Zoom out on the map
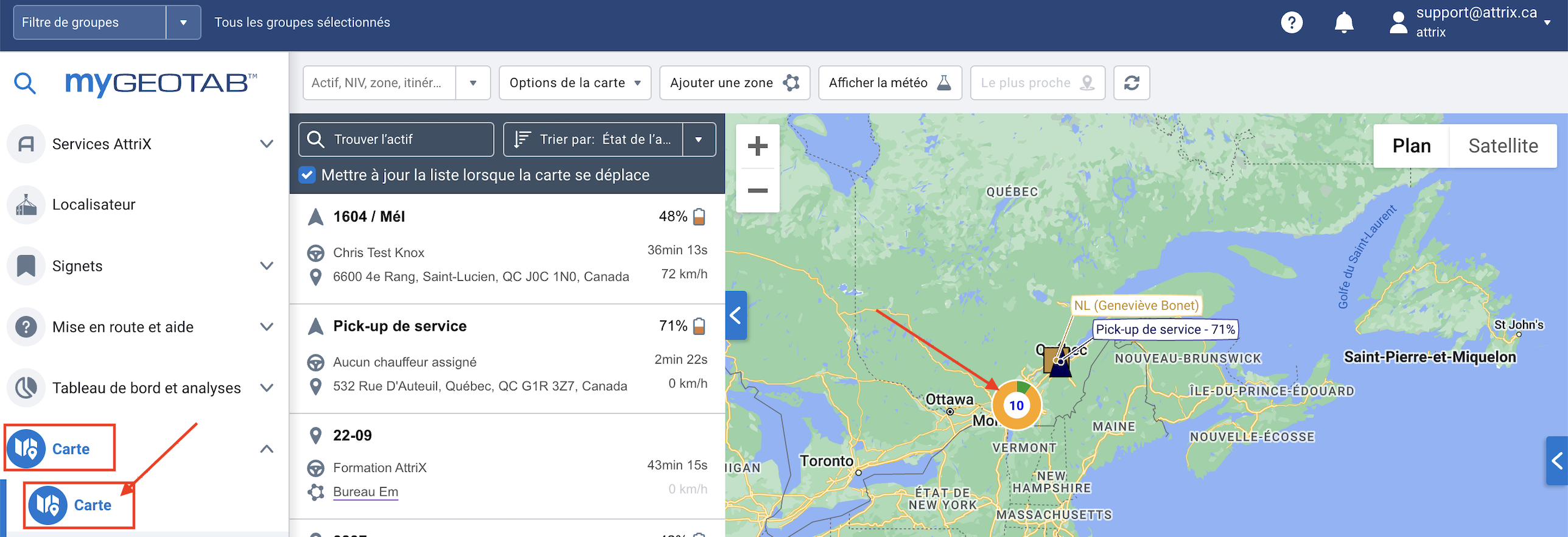1568x537 pixels. (757, 191)
